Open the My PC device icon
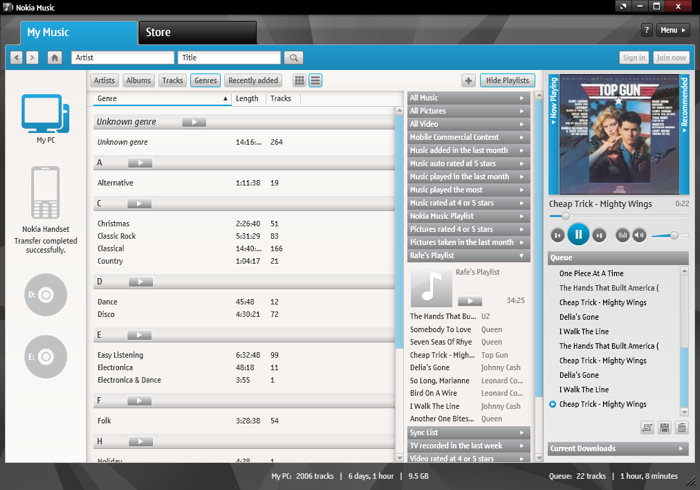 pos(45,113)
